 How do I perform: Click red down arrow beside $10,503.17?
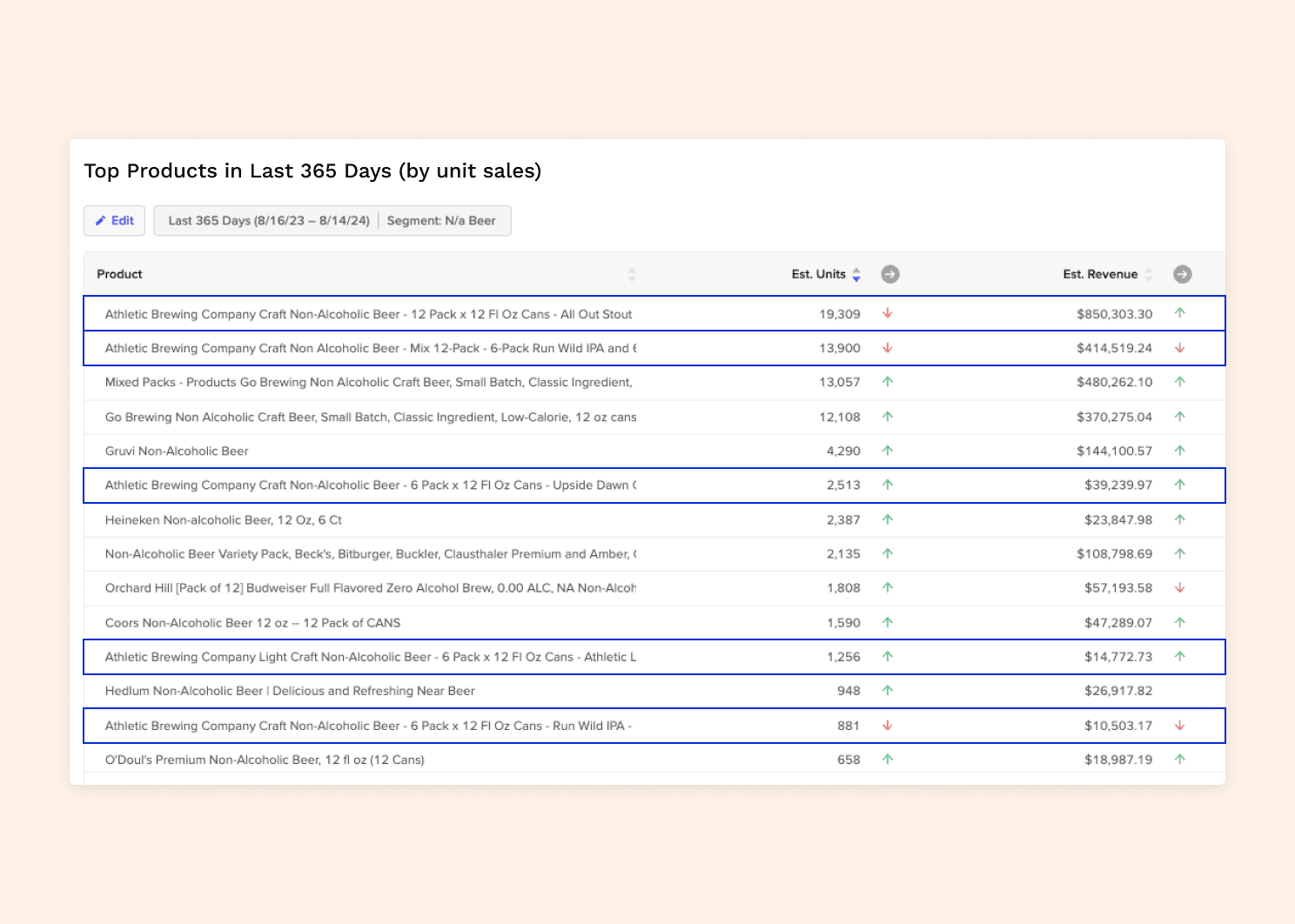[1180, 726]
